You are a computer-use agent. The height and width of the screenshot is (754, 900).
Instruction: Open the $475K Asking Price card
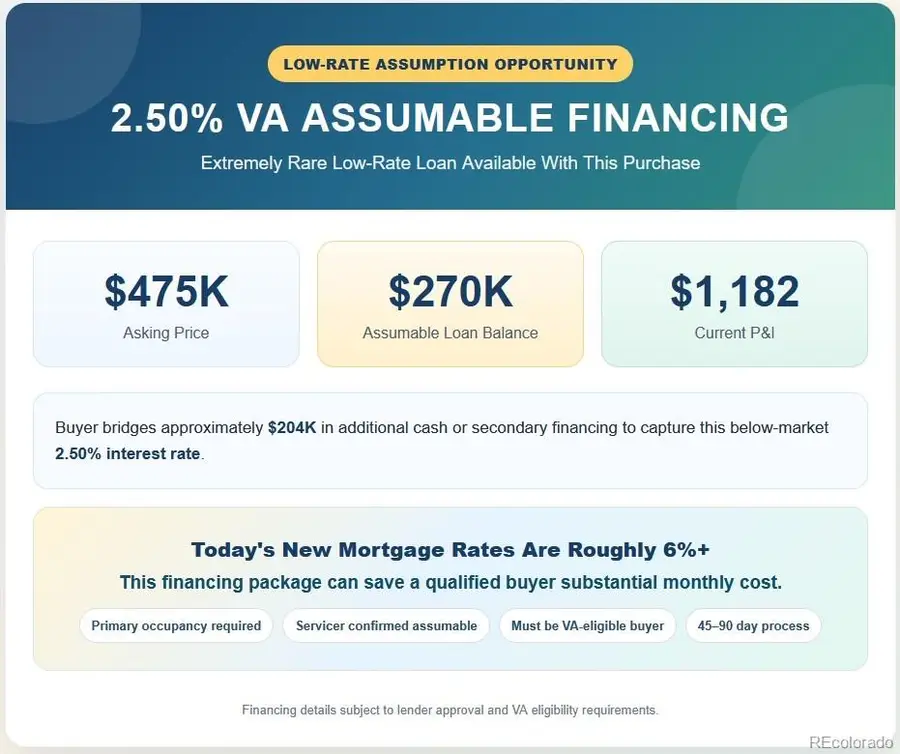click(166, 304)
